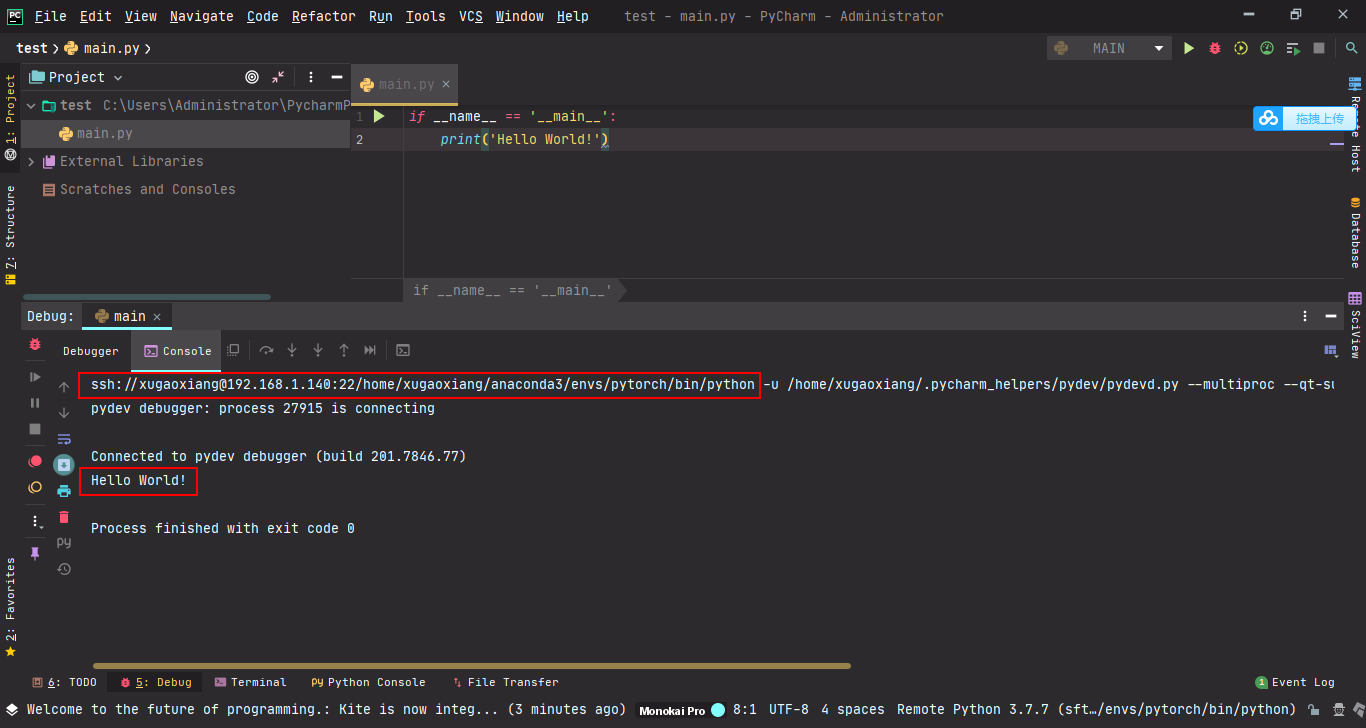Switch to the Debugger tab
The height and width of the screenshot is (728, 1366).
click(91, 351)
